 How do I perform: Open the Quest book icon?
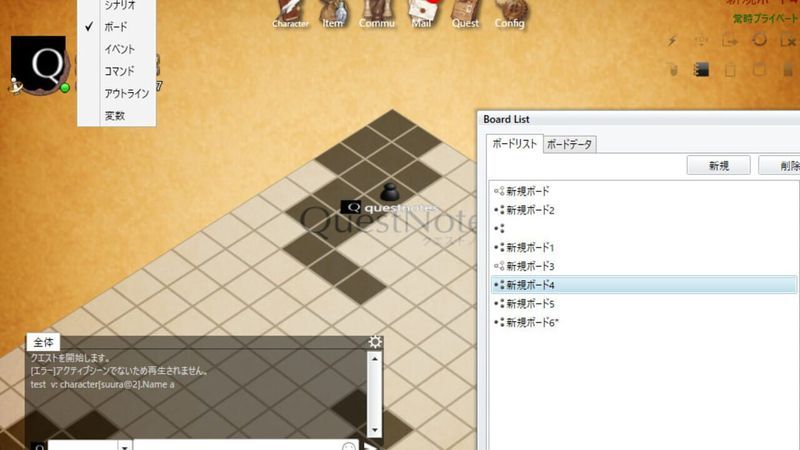click(465, 14)
